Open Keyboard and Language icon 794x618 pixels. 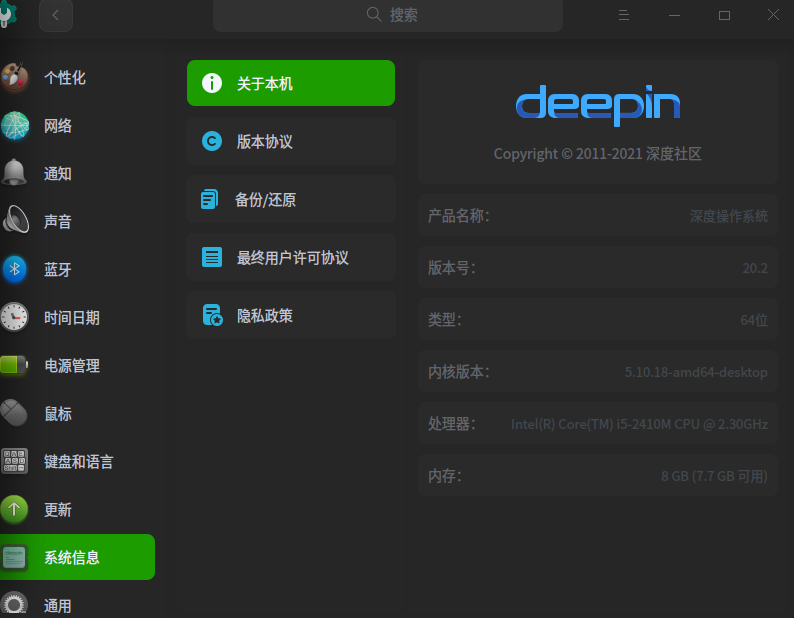click(x=14, y=461)
